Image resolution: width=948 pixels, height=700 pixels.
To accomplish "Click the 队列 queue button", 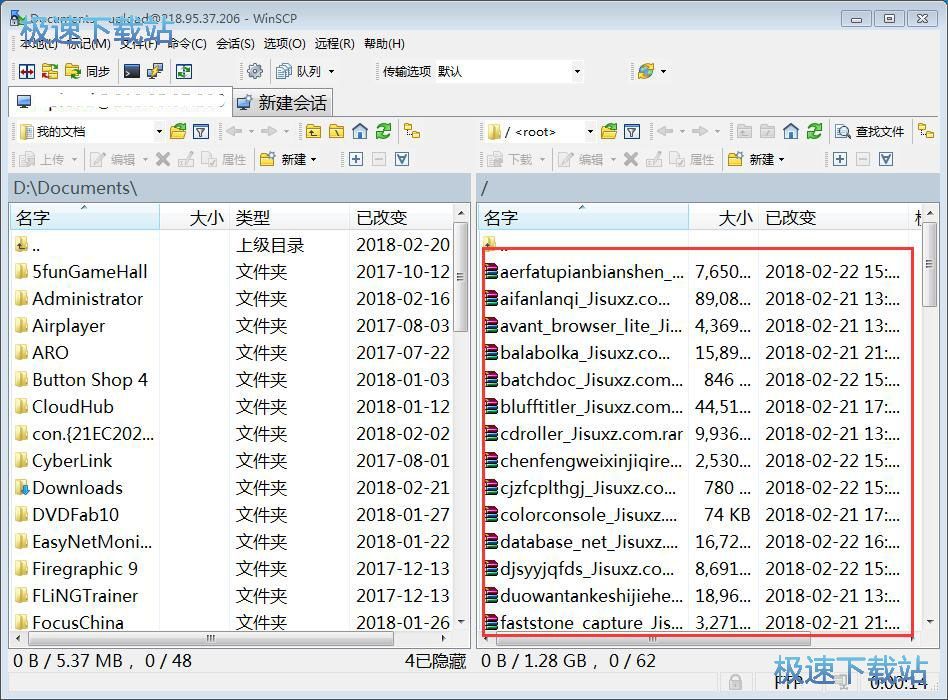I will pos(298,71).
